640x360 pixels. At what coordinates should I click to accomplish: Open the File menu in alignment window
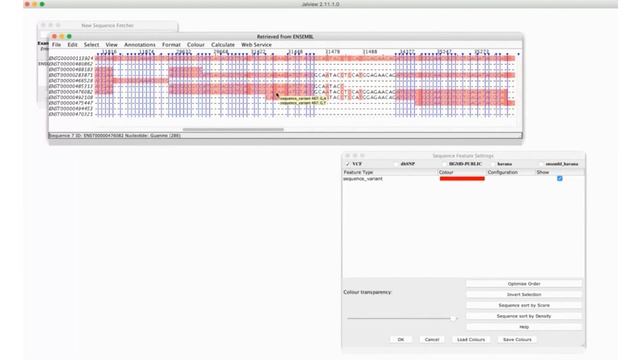click(56, 44)
